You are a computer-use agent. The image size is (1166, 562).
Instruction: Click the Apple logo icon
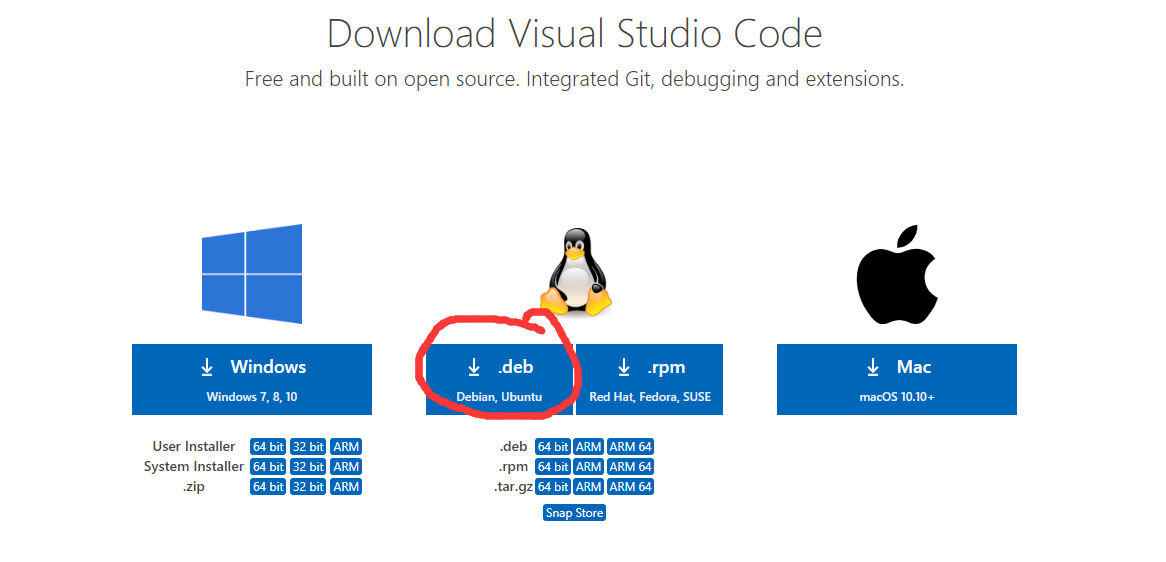(x=896, y=276)
